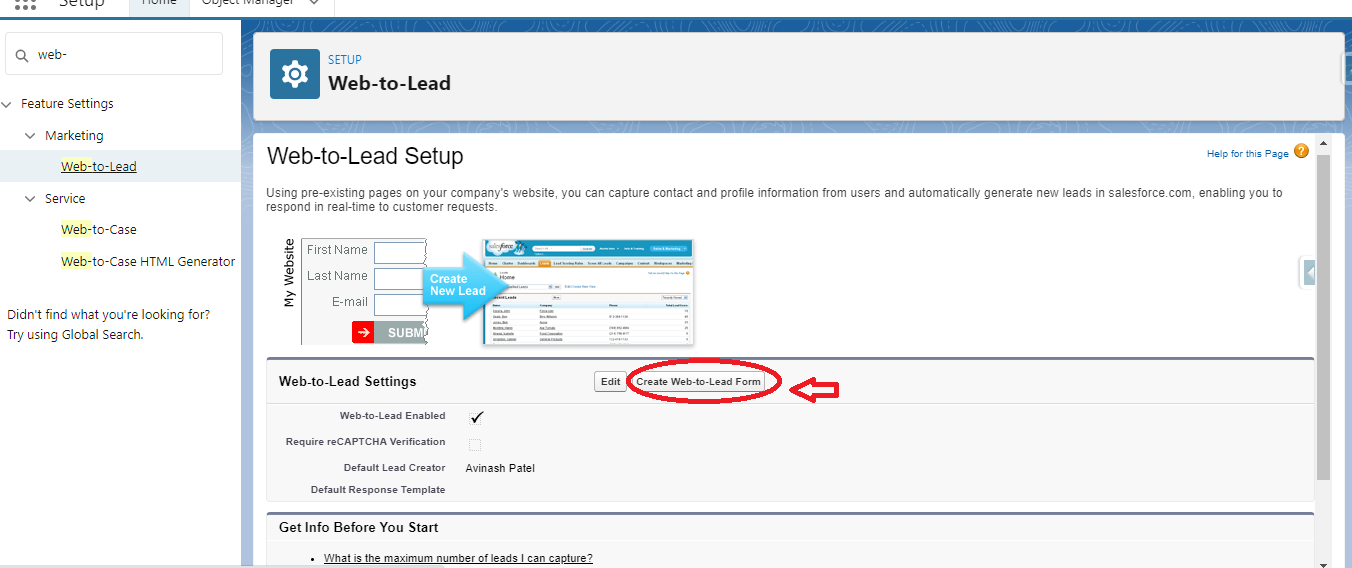The height and width of the screenshot is (568, 1352).
Task: Open the App Launcher dots icon
Action: 26,4
